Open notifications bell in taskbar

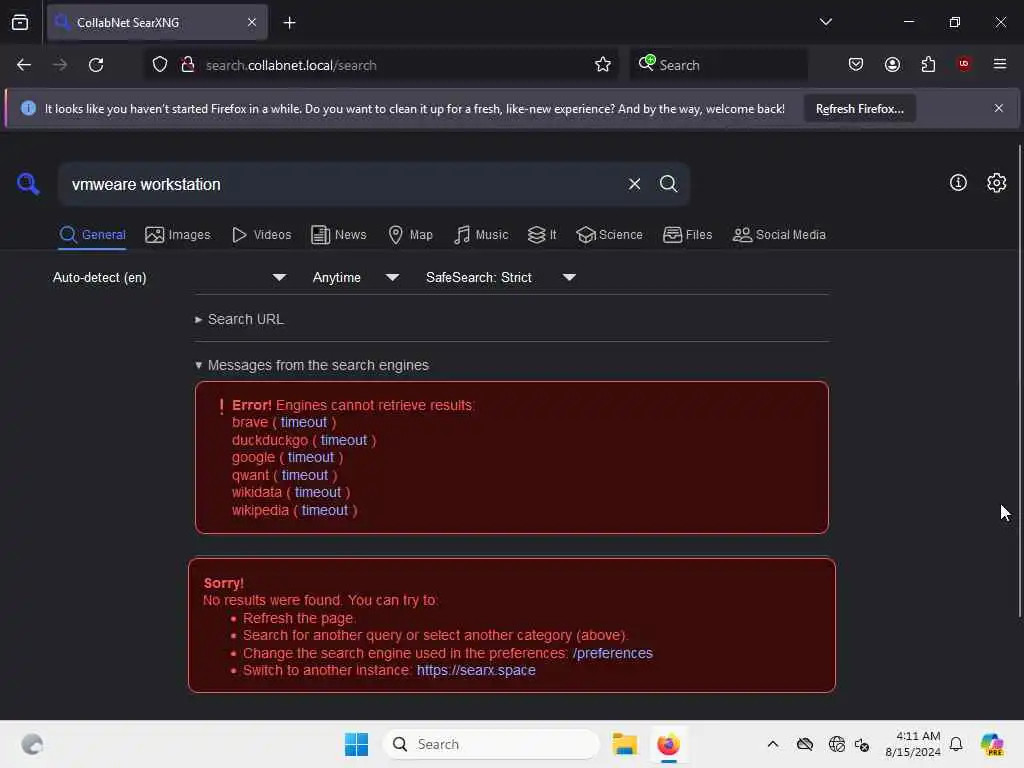click(956, 744)
